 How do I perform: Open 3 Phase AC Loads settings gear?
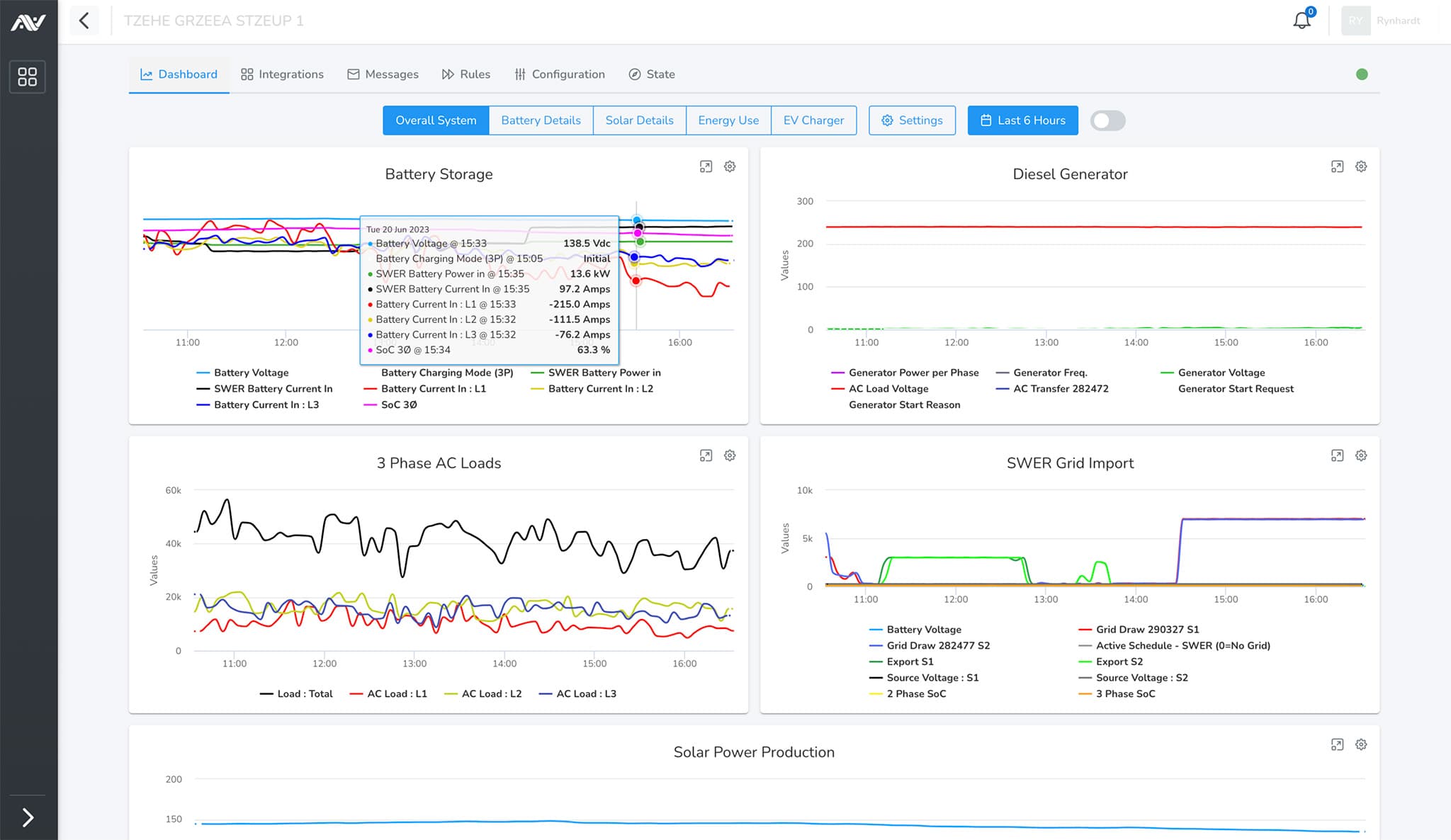pos(730,455)
